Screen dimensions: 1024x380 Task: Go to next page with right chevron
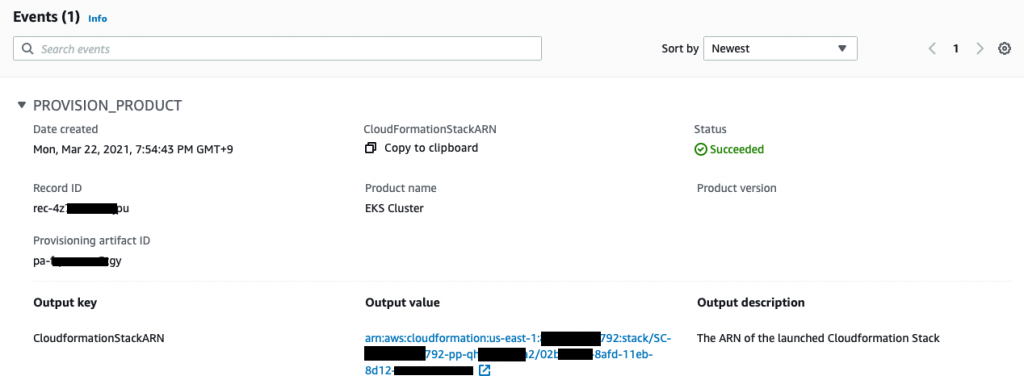(x=980, y=48)
